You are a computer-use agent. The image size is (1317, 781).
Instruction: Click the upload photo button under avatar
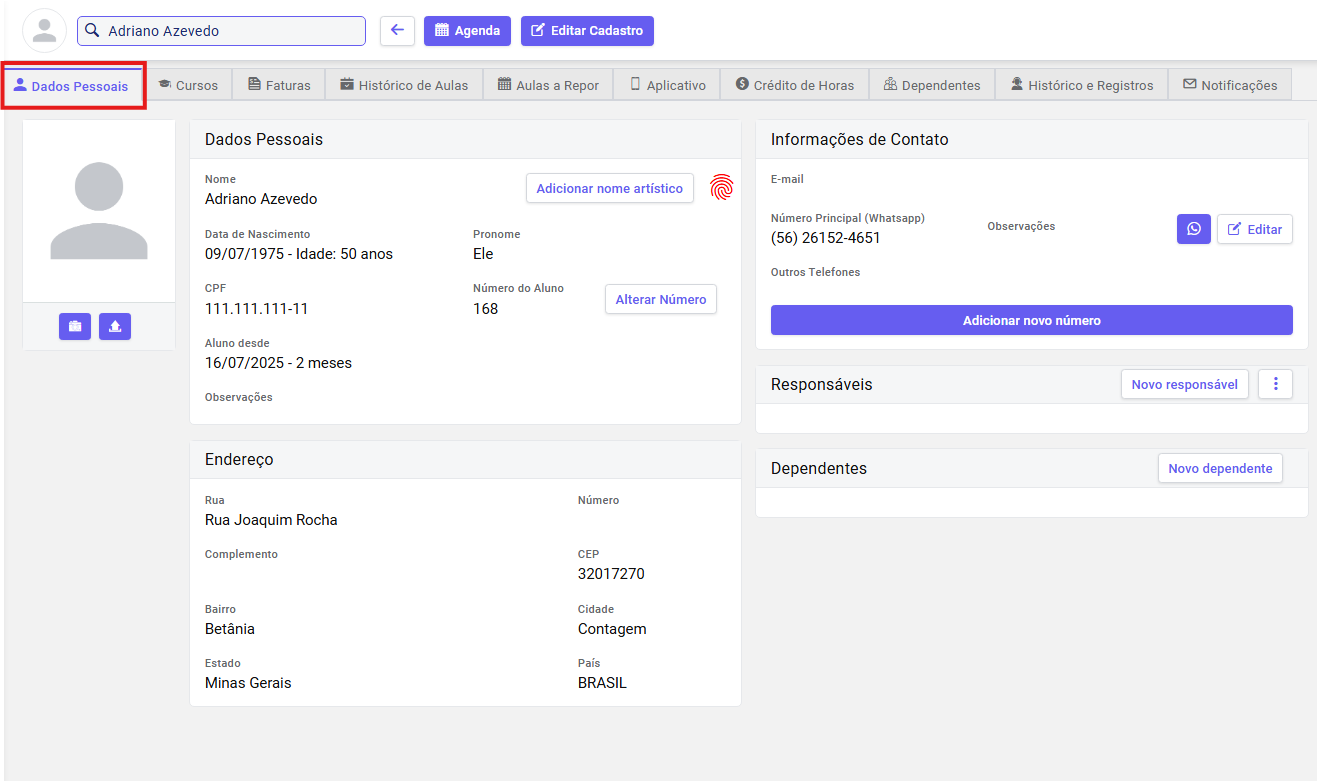point(115,327)
